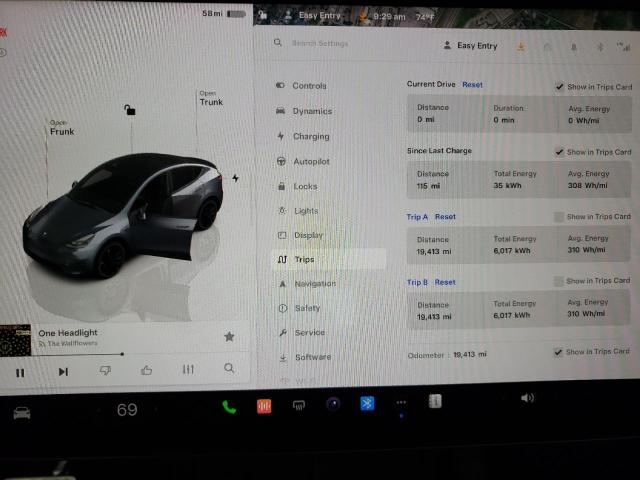Tap the 69 cabin temperature setting

pos(127,410)
